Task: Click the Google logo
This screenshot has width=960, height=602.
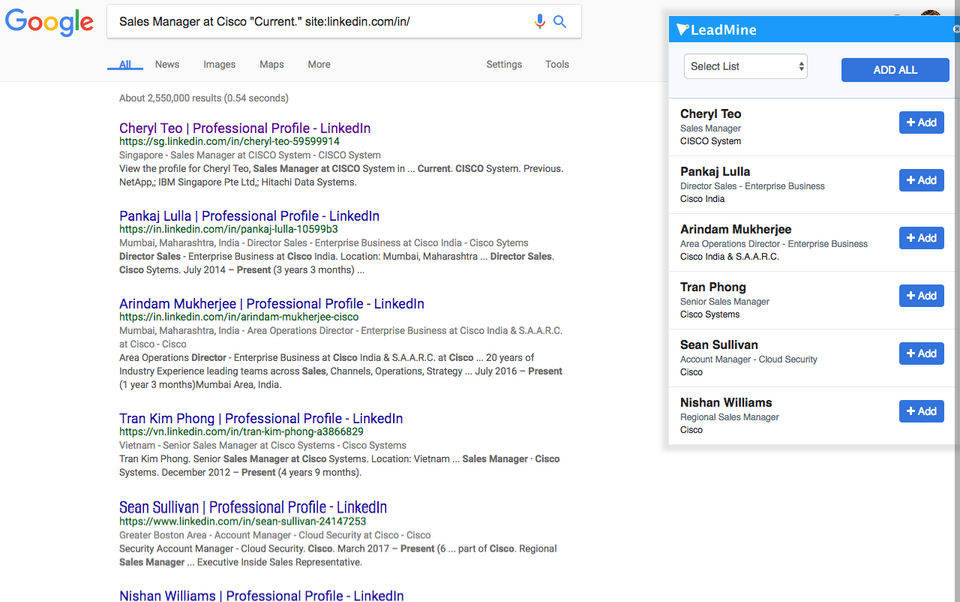Action: point(49,22)
